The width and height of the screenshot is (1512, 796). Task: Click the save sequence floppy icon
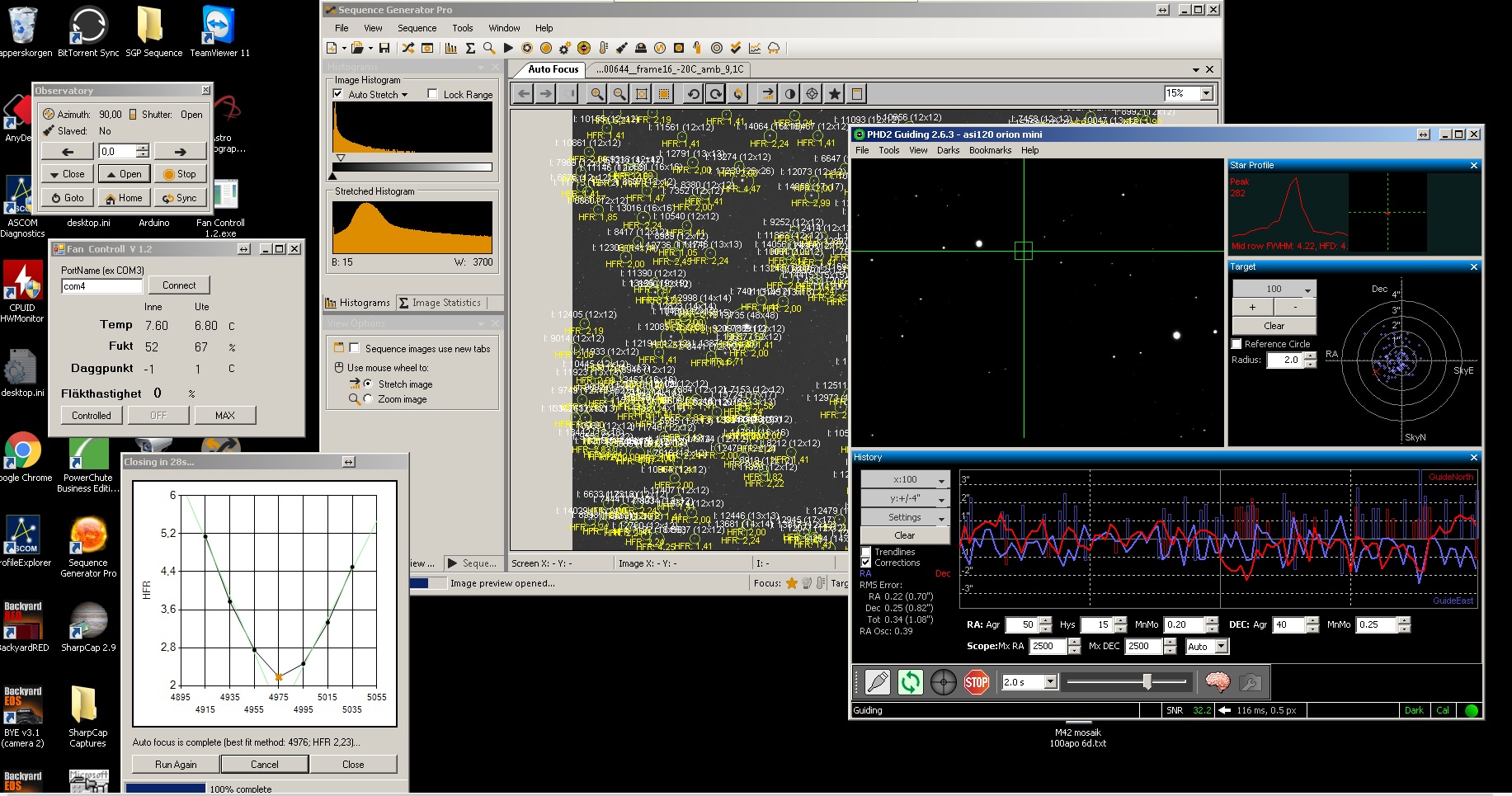[x=384, y=48]
